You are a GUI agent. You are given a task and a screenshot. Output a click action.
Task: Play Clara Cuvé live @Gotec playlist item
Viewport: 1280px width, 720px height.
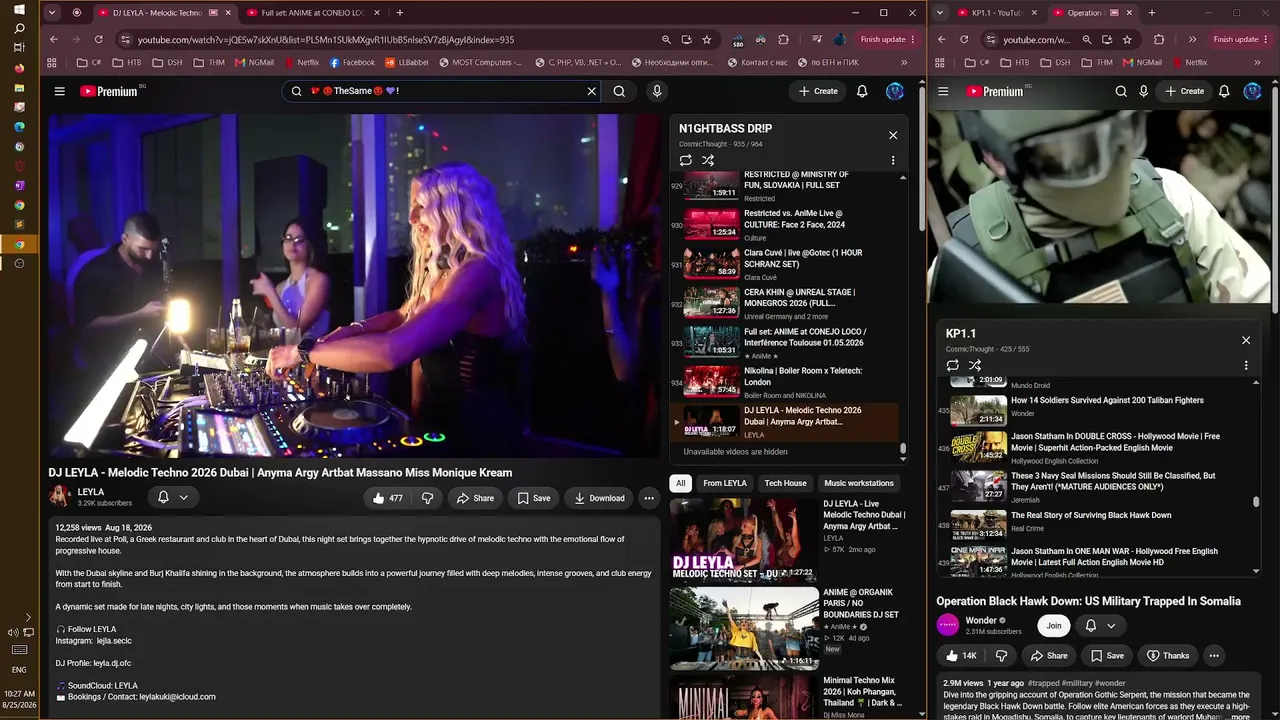pyautogui.click(x=784, y=264)
